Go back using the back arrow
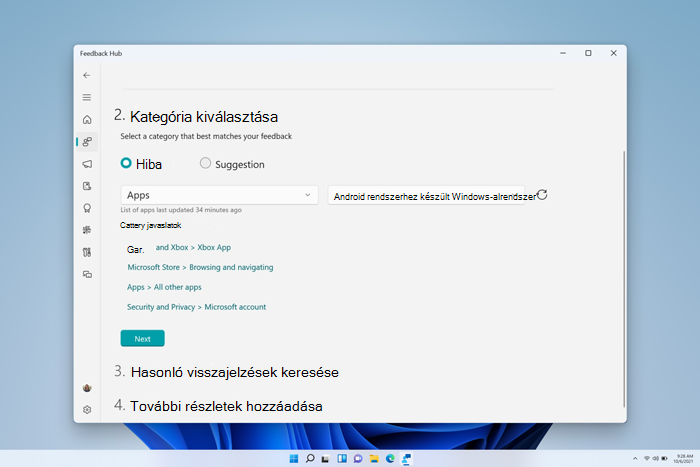700x467 pixels. point(87,75)
